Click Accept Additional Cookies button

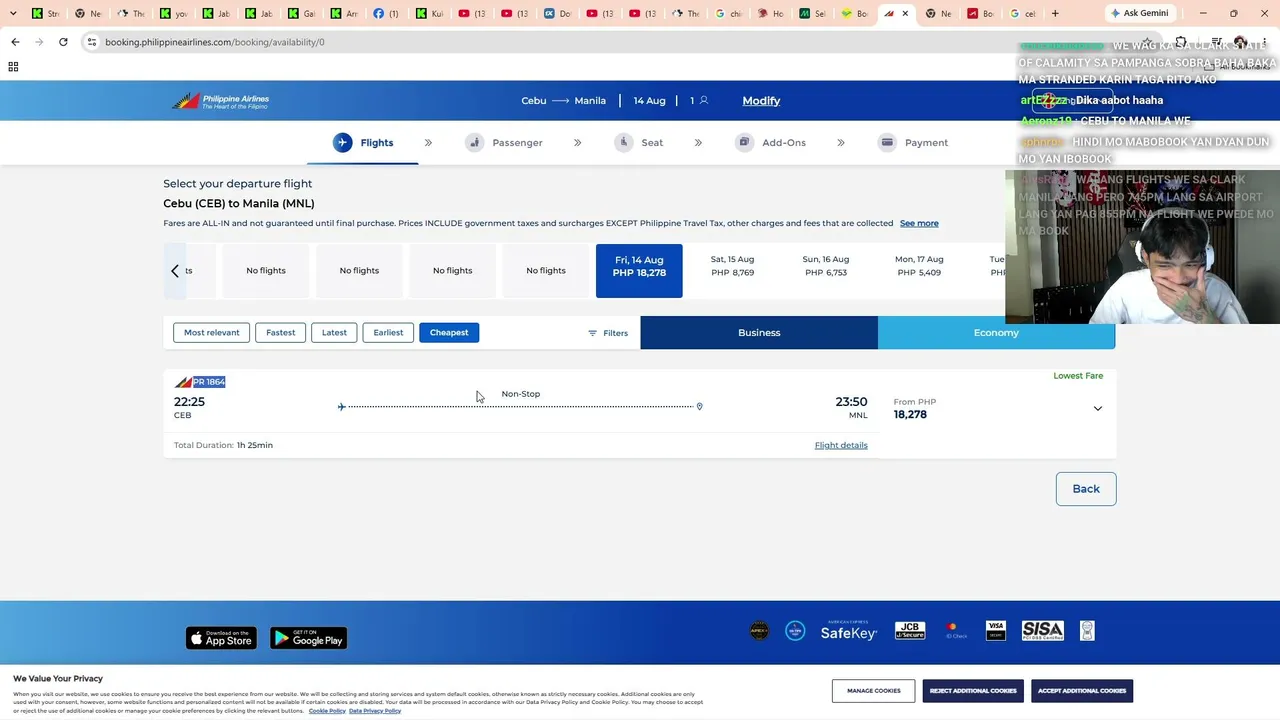tap(1082, 691)
